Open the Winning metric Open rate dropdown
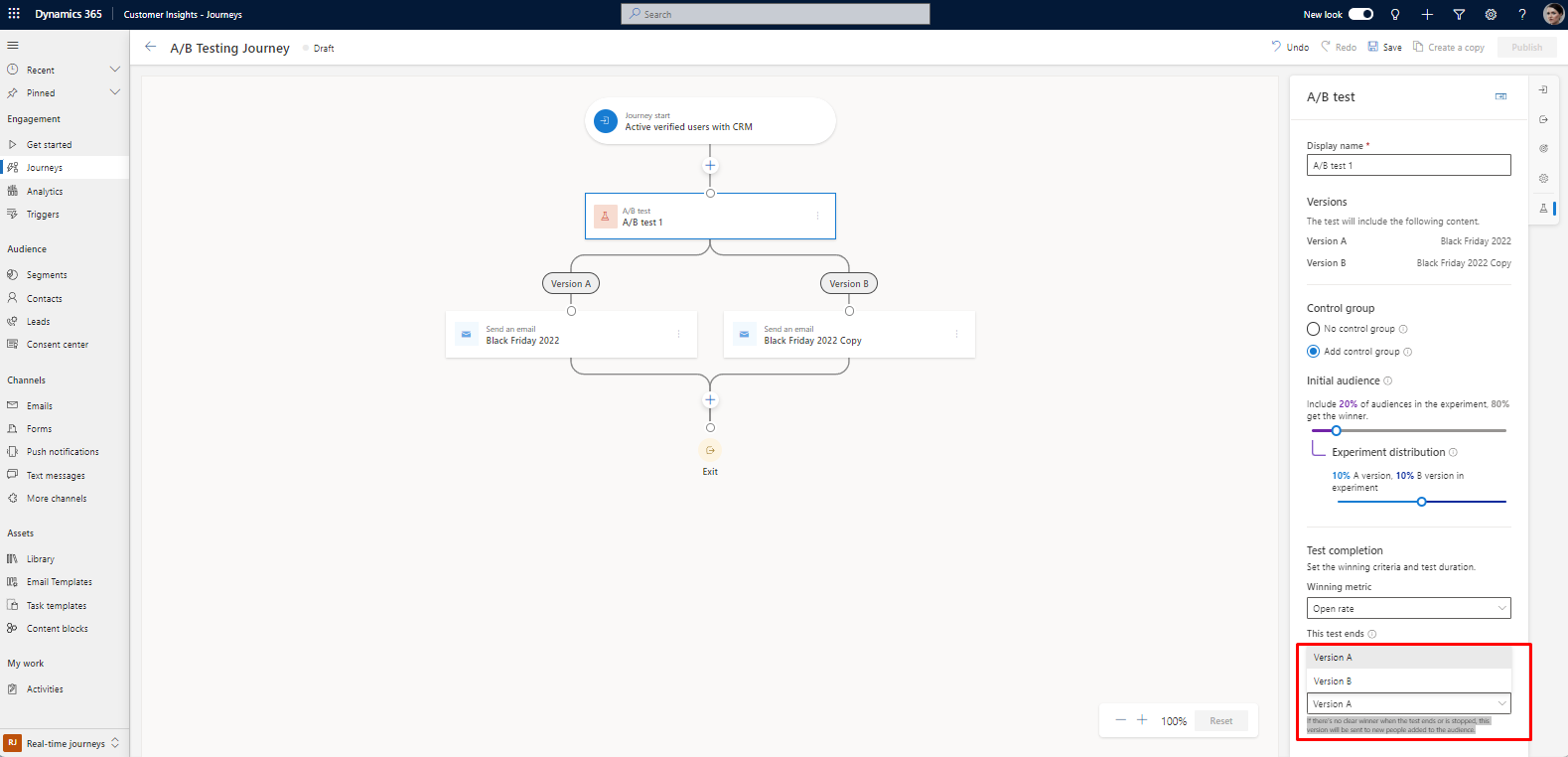This screenshot has width=1568, height=757. click(x=1409, y=608)
